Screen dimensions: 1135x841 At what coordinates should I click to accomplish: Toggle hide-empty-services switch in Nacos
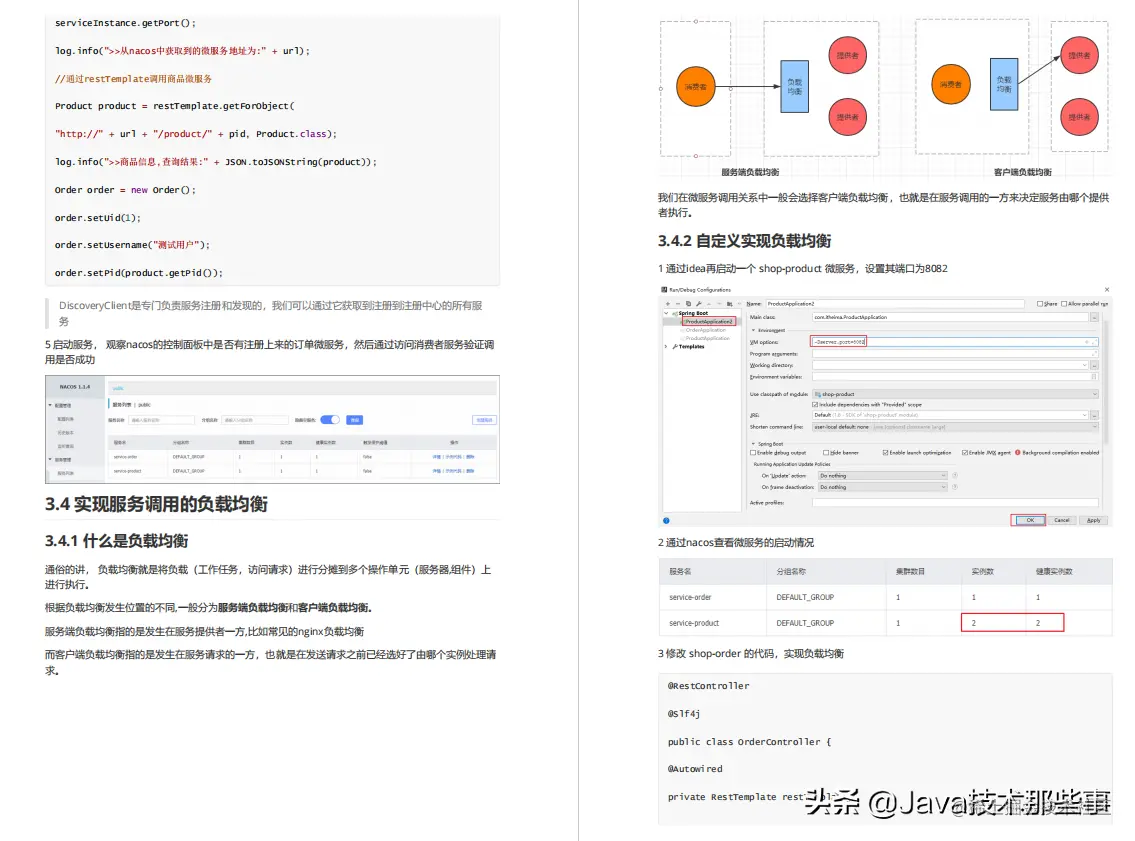330,420
